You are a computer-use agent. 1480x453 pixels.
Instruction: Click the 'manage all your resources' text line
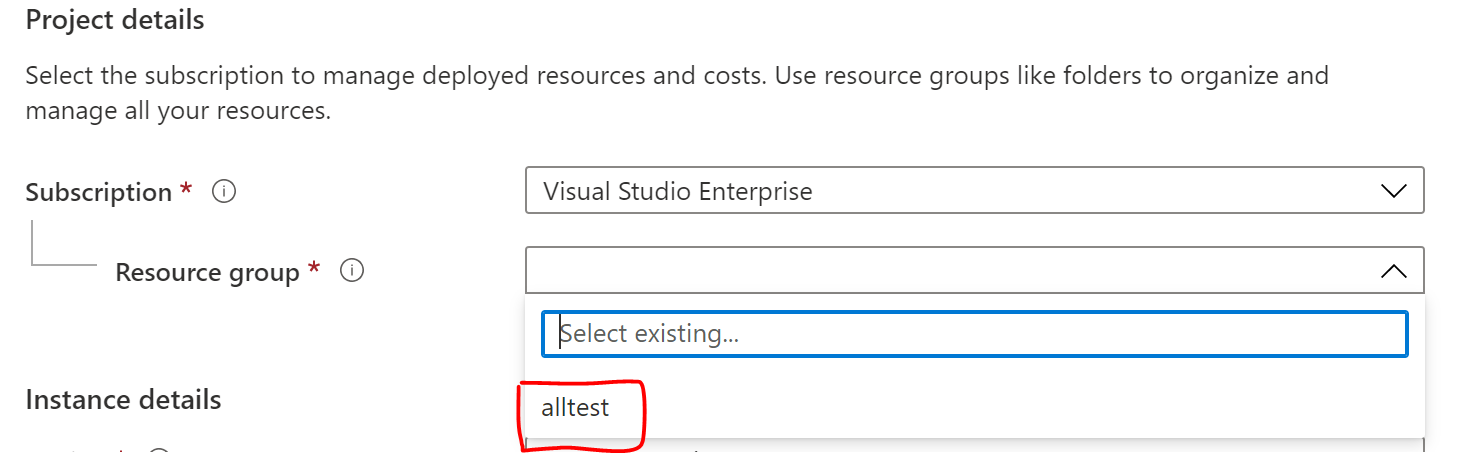[178, 111]
